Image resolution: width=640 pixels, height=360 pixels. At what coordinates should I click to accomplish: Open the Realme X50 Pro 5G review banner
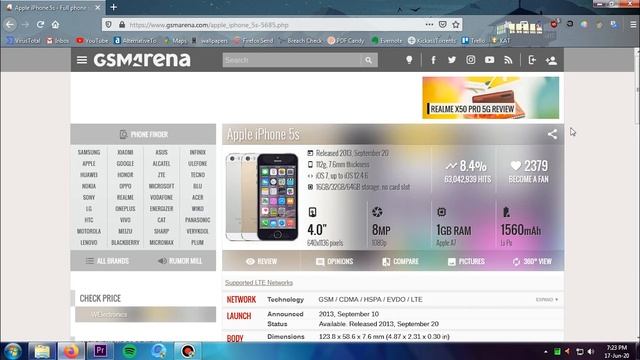click(x=491, y=98)
